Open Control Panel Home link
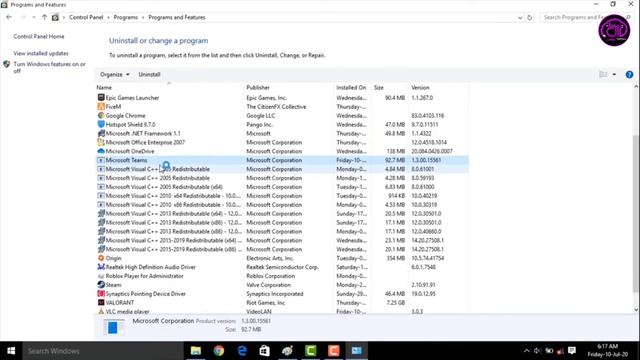This screenshot has width=640, height=360. (x=39, y=36)
